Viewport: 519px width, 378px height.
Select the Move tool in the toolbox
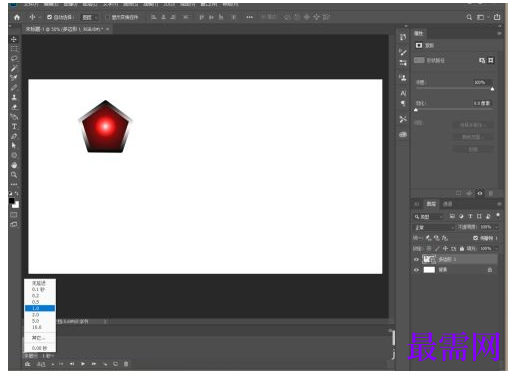[14, 39]
